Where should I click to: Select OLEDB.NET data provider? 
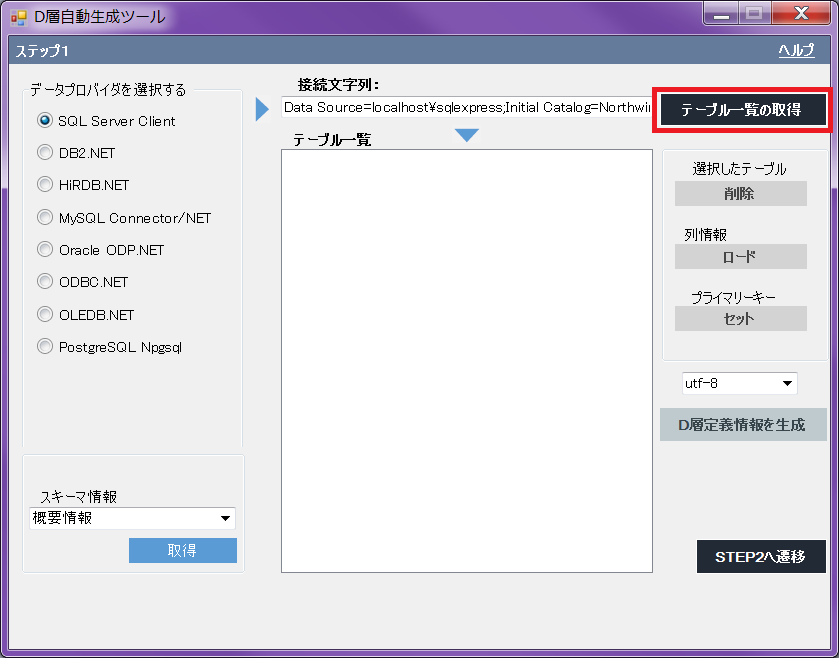(45, 315)
